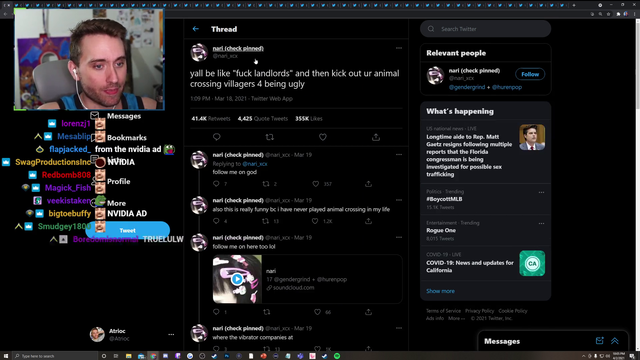The height and width of the screenshot is (360, 640).
Task: Share 'never played animal crossing' tweet
Action: (369, 221)
